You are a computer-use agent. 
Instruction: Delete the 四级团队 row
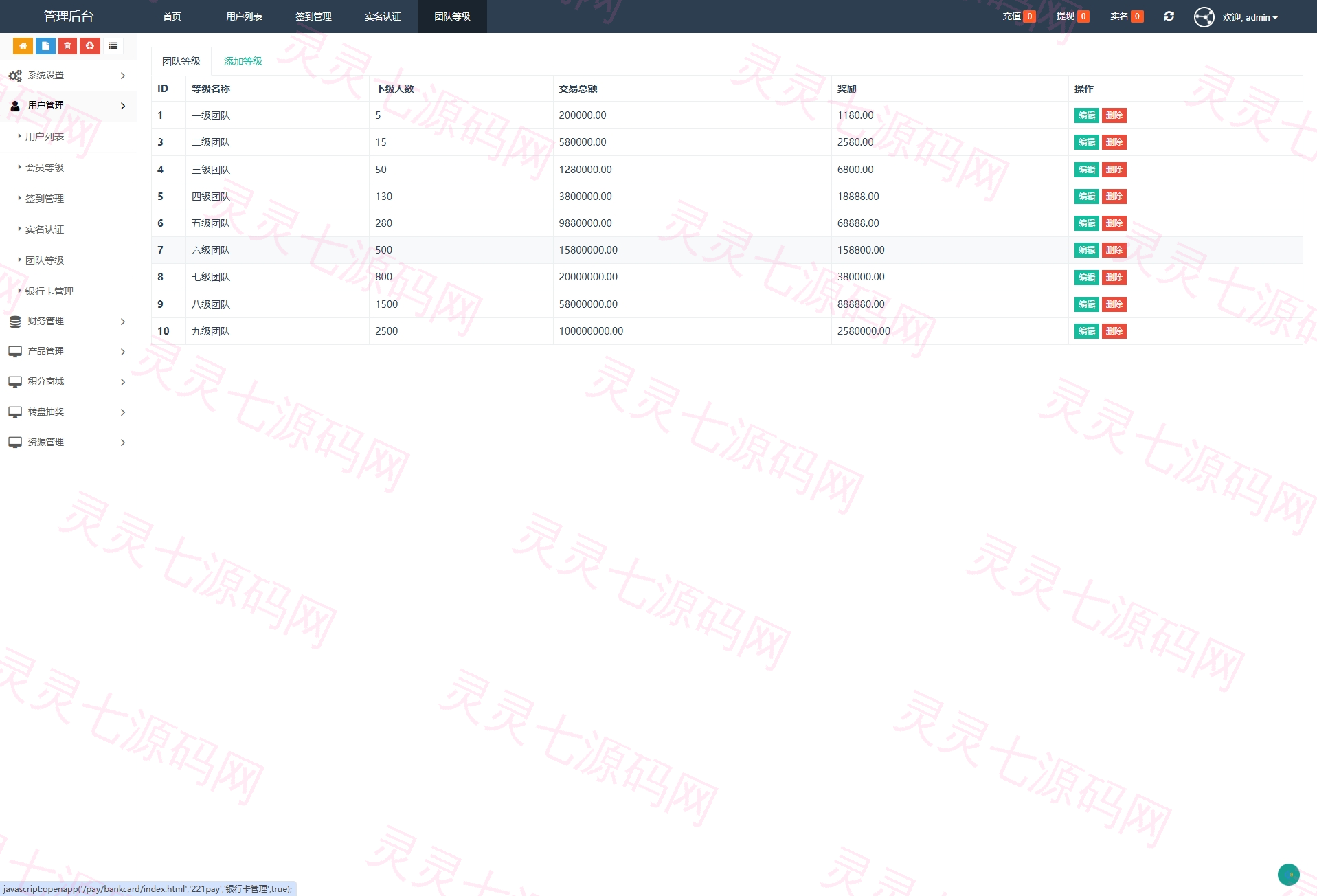(1114, 197)
